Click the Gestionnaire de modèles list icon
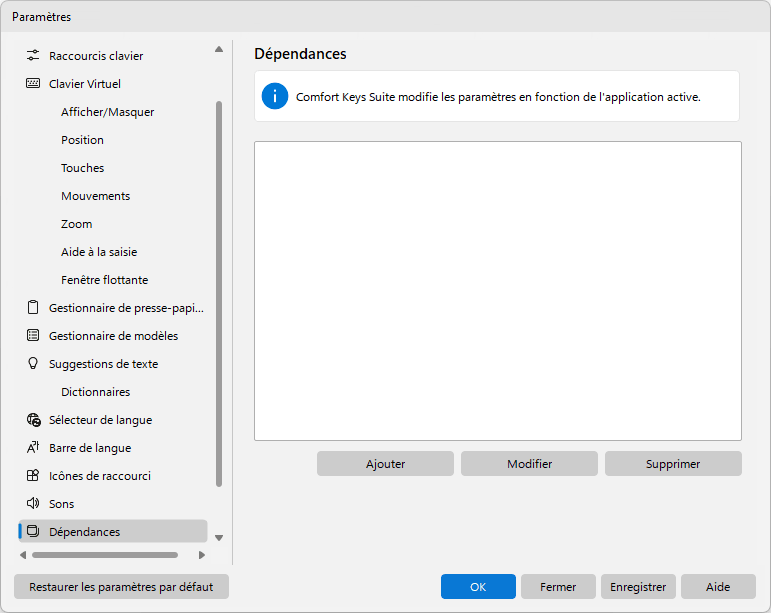Screen dimensions: 771x613 33,336
